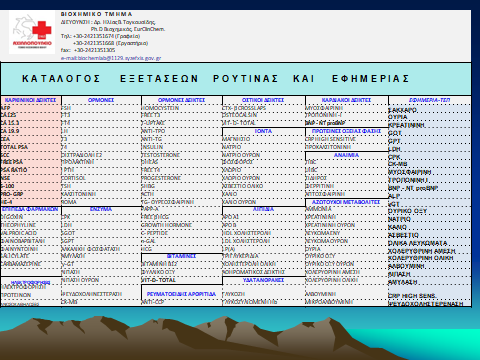Image resolution: width=480 pixels, height=360 pixels.
Task: Open the biochemlab e-mail address link
Action: click(x=111, y=58)
